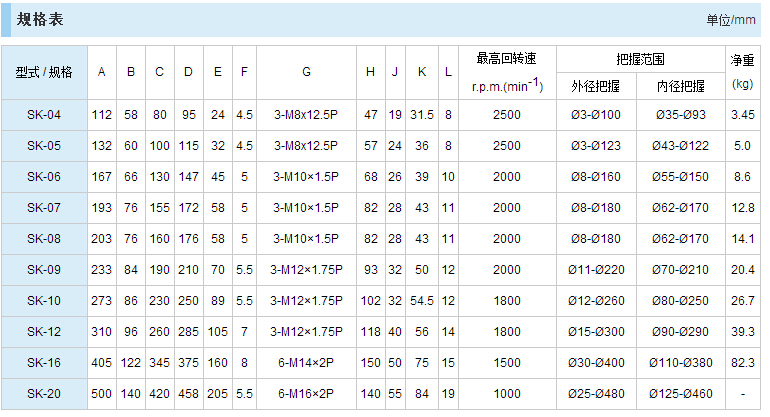The width and height of the screenshot is (770, 417).
Task: Click the SK-12 model row label
Action: [45, 331]
